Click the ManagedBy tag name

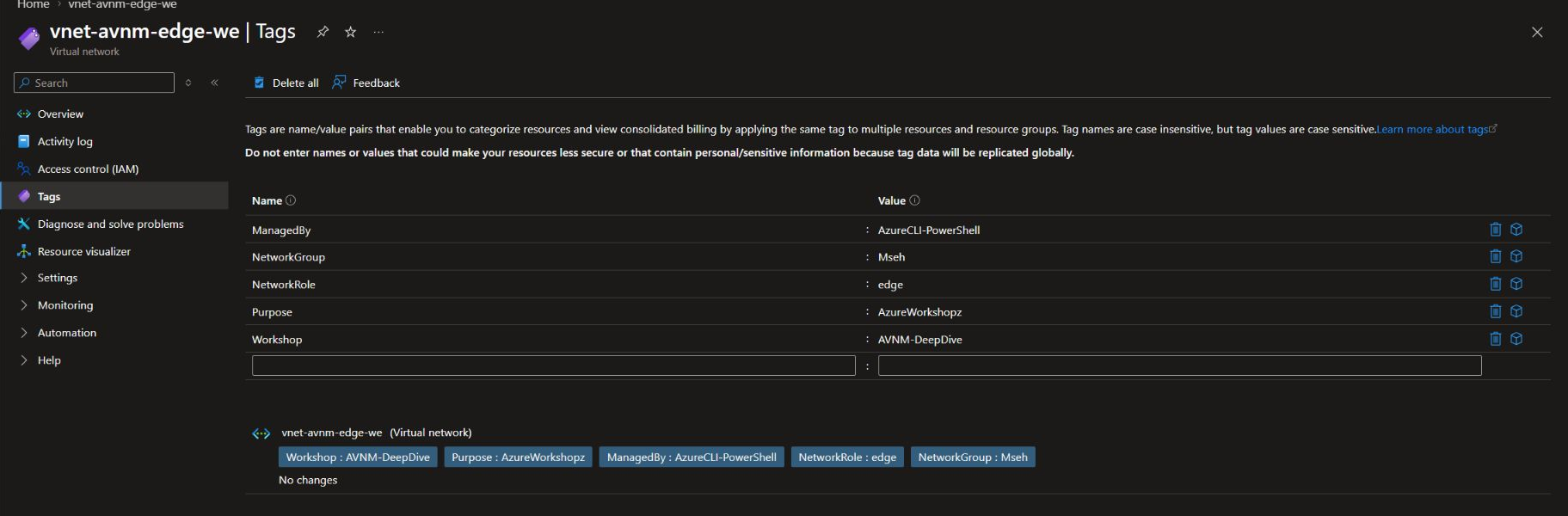[281, 230]
